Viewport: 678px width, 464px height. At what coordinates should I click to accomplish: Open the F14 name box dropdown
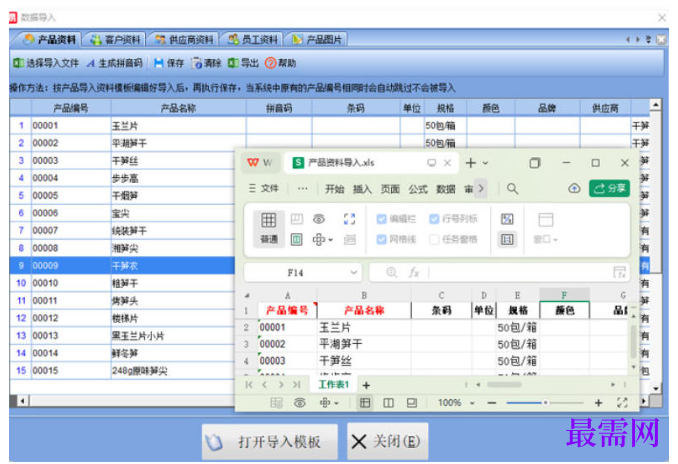354,272
